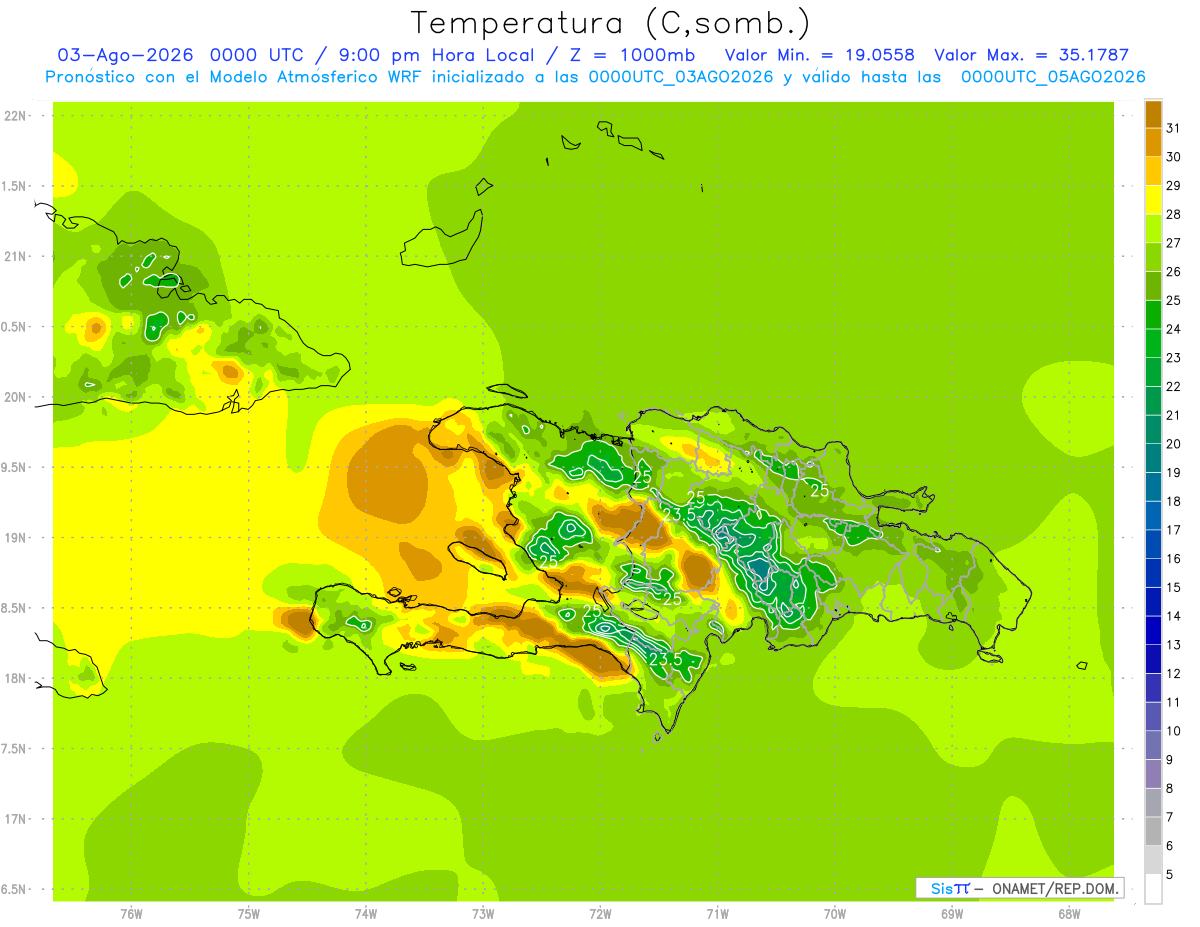Click 'Valor Min. = 19.0558' in header

[x=819, y=55]
